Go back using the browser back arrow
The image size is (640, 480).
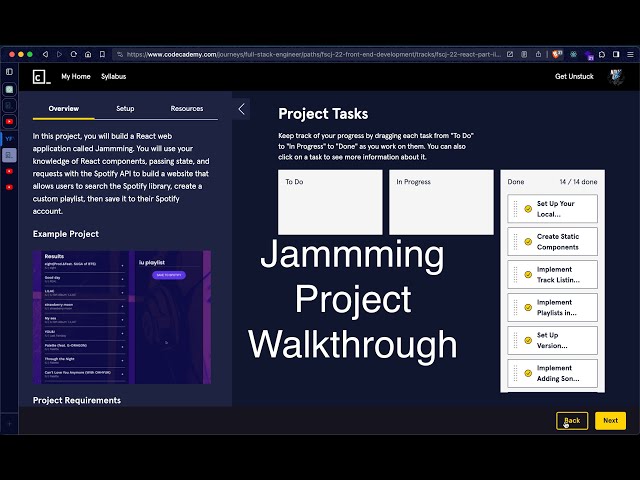45,54
